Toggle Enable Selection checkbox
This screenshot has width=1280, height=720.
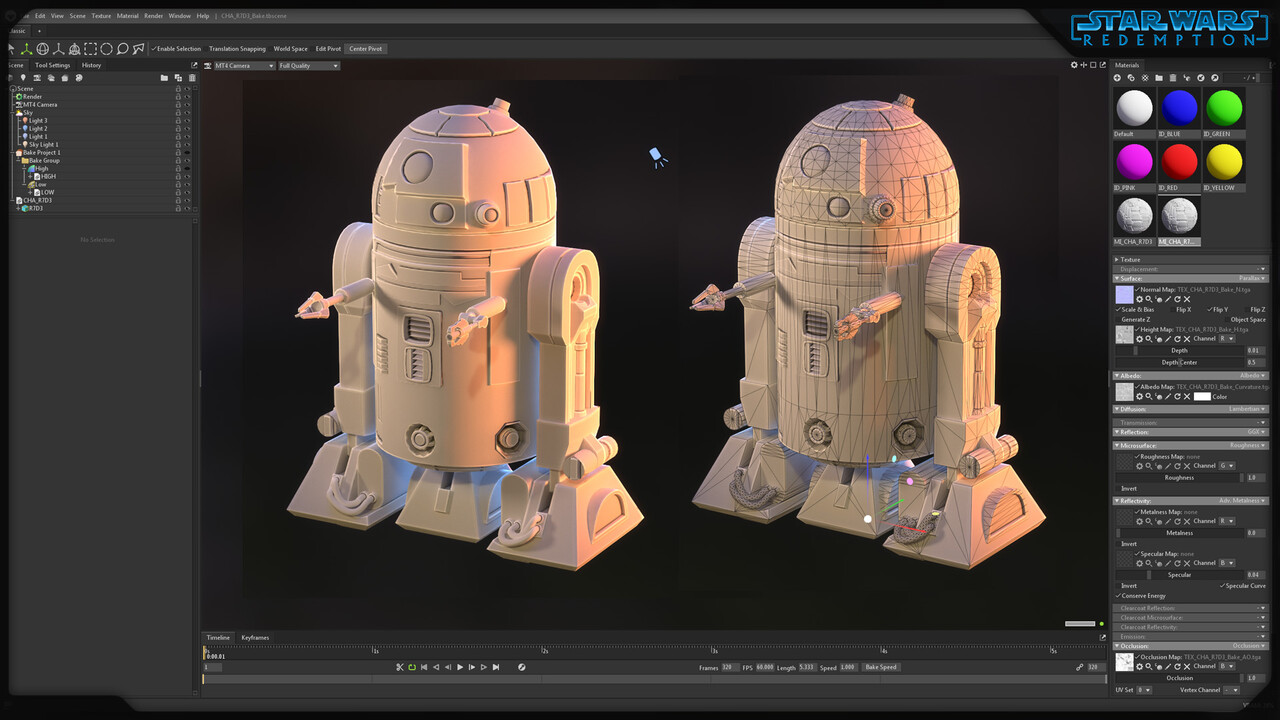[176, 49]
